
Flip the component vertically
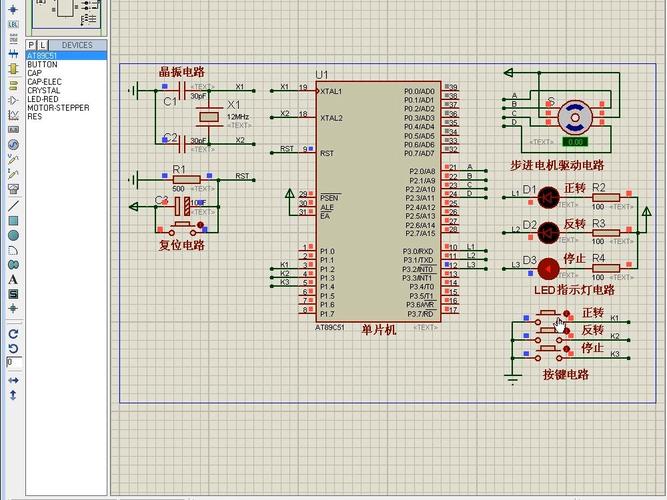pos(13,395)
